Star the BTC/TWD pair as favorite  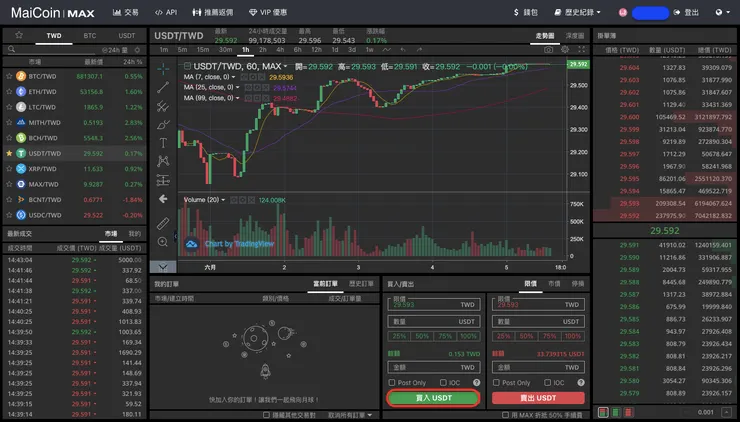point(9,76)
